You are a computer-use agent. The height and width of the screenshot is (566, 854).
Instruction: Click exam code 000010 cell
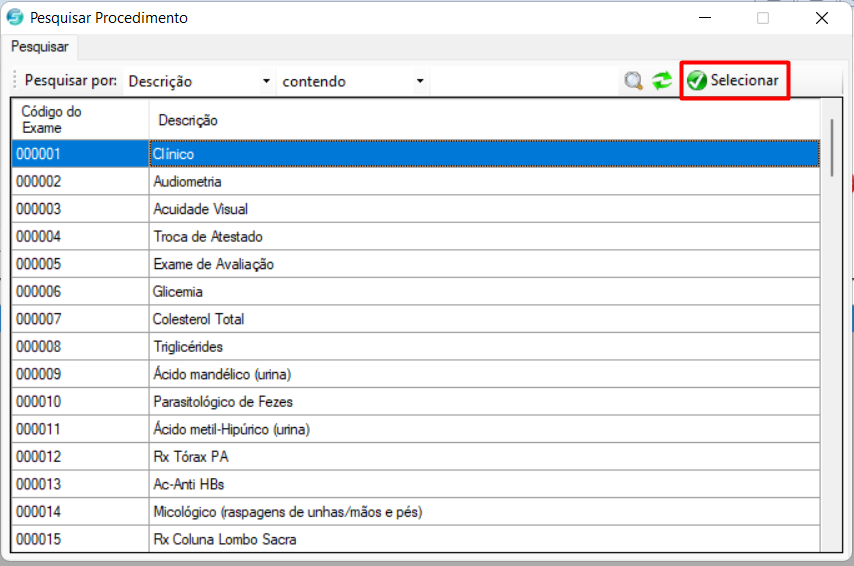coord(80,401)
